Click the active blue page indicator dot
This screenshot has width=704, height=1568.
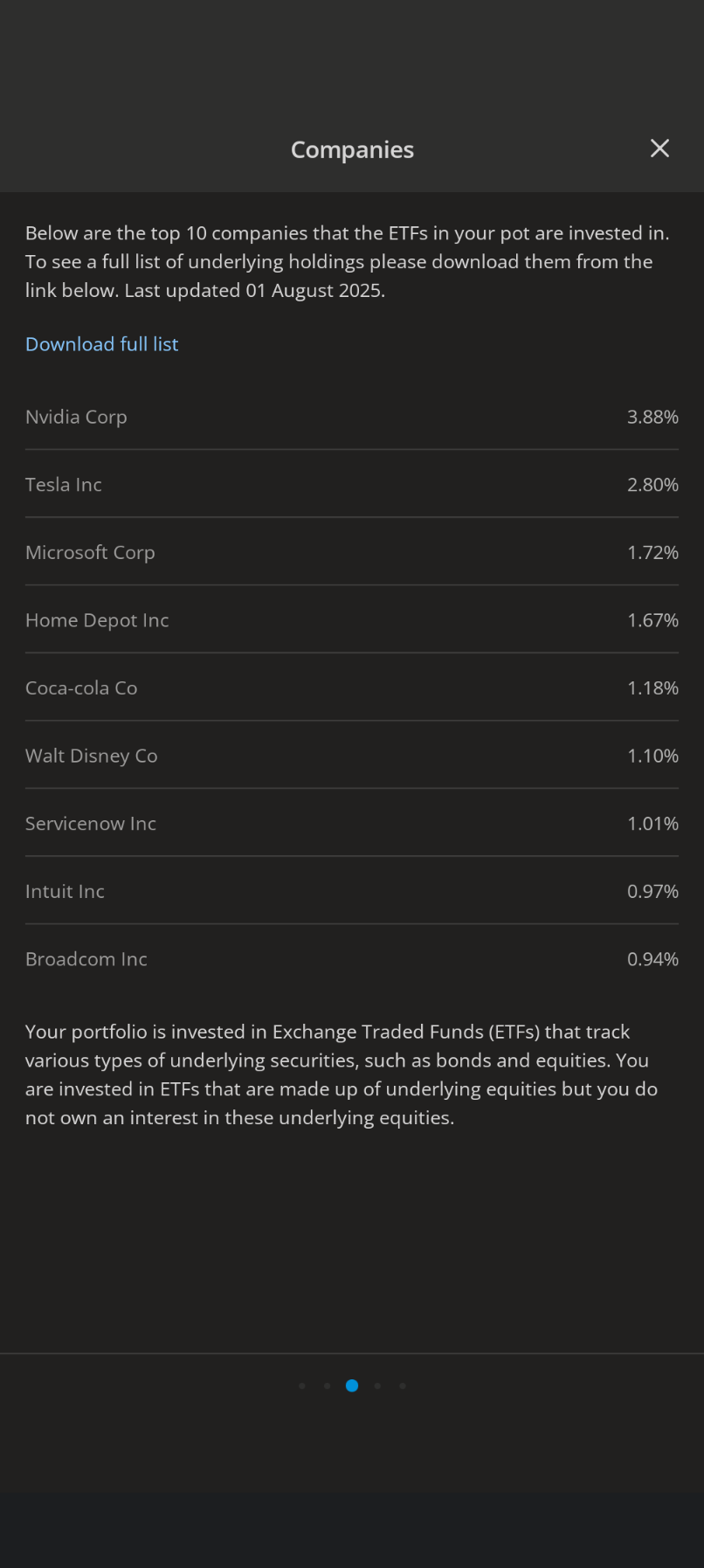coord(352,1385)
